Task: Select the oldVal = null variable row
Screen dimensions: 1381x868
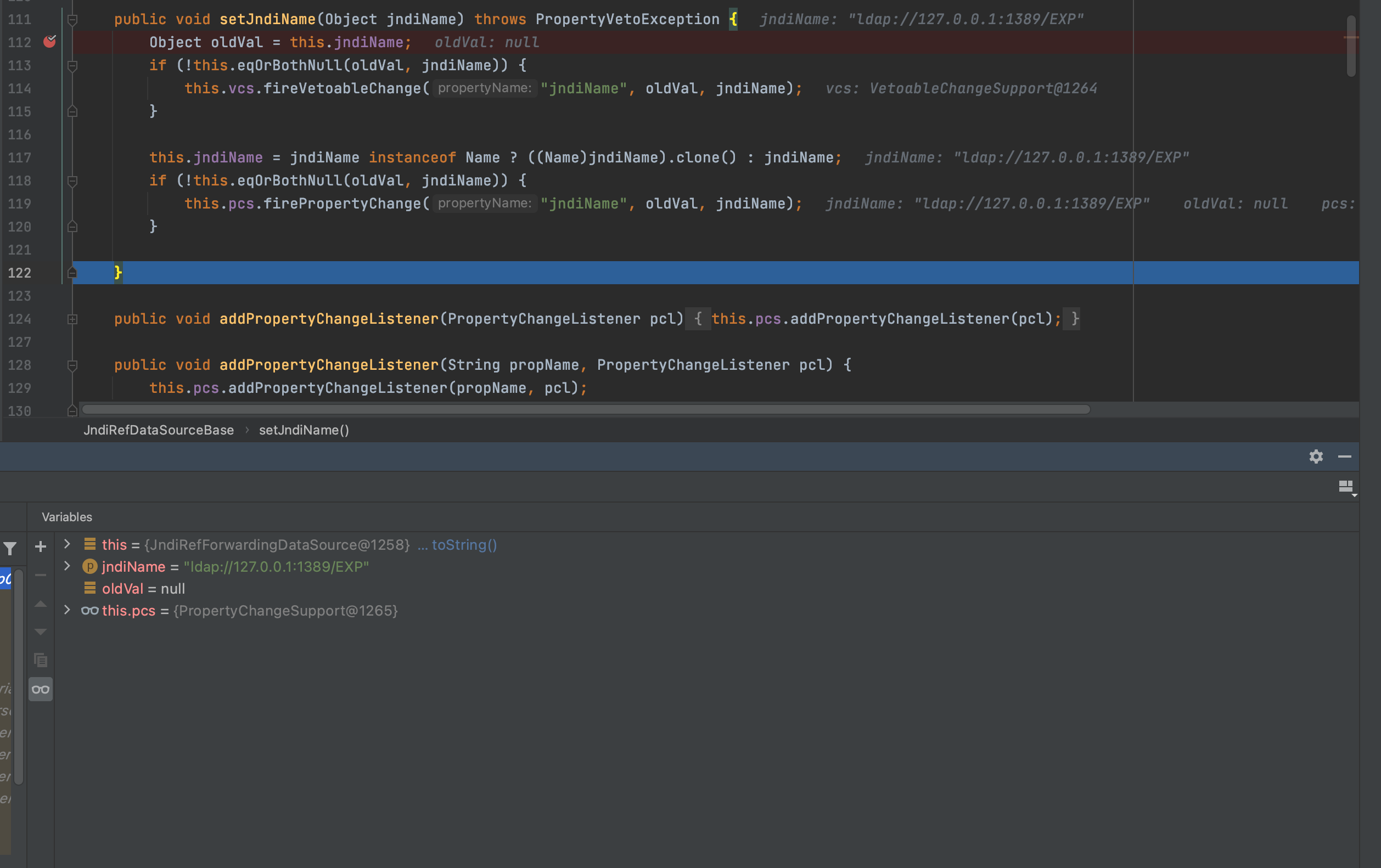Action: [705, 588]
